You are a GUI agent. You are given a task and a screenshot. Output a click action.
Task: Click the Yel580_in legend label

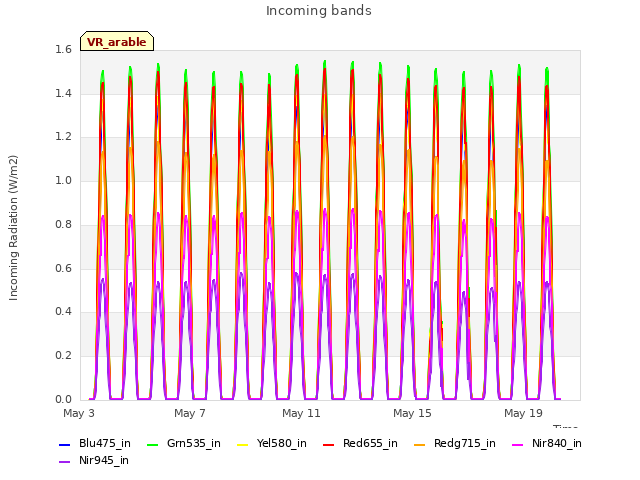click(282, 443)
